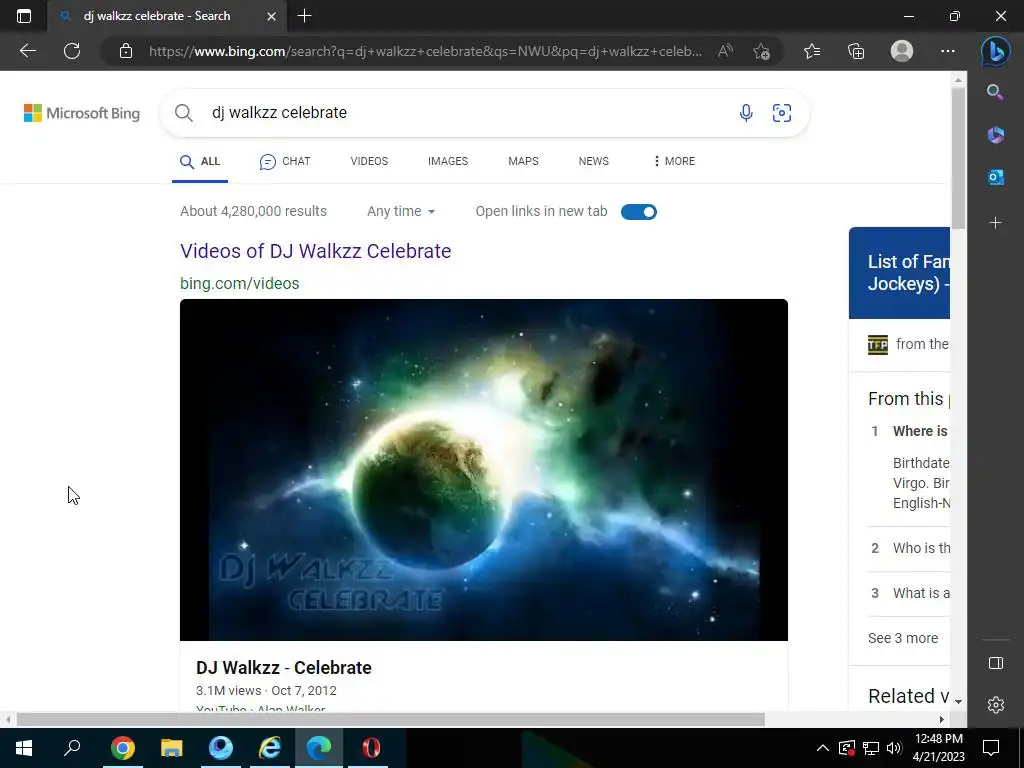Expand 'Where is' question in side panel

pyautogui.click(x=920, y=431)
